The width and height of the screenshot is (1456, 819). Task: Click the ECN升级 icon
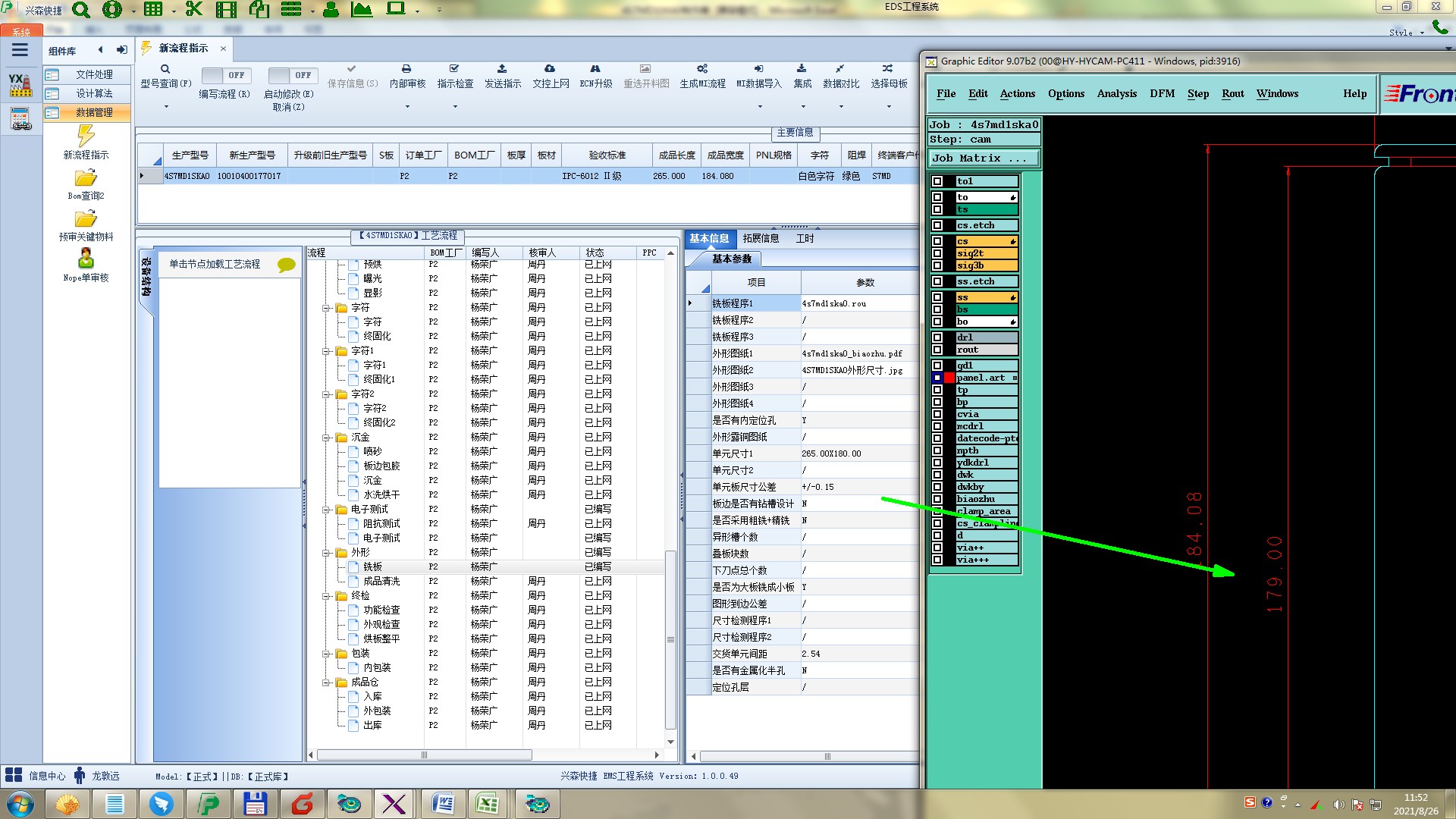[x=595, y=69]
